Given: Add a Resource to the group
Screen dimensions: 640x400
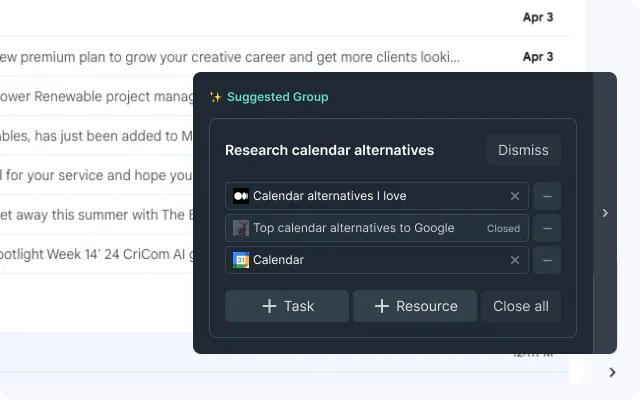Looking at the screenshot, I should [415, 306].
